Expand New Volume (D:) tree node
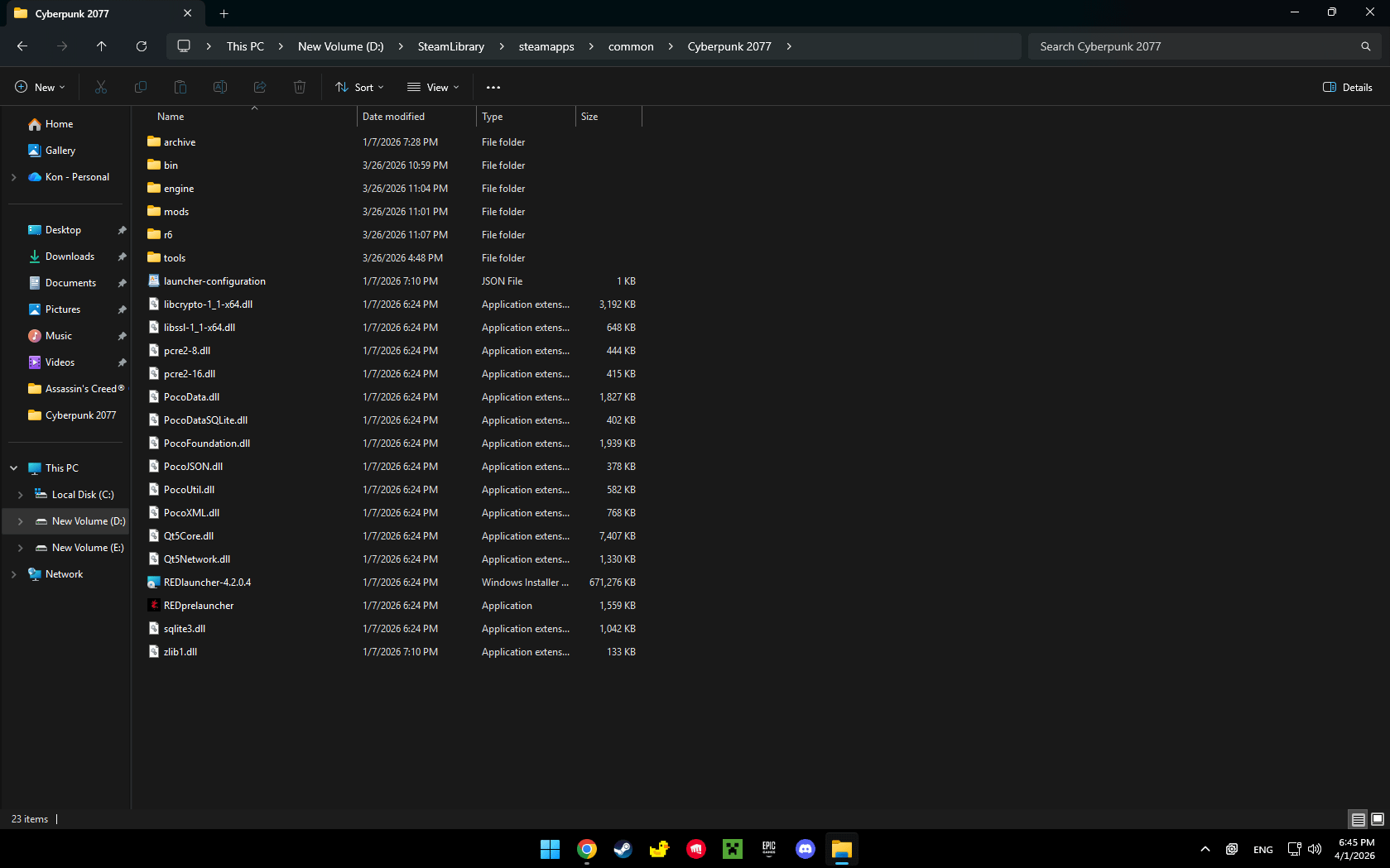Viewport: 1390px width, 868px height. (x=20, y=521)
